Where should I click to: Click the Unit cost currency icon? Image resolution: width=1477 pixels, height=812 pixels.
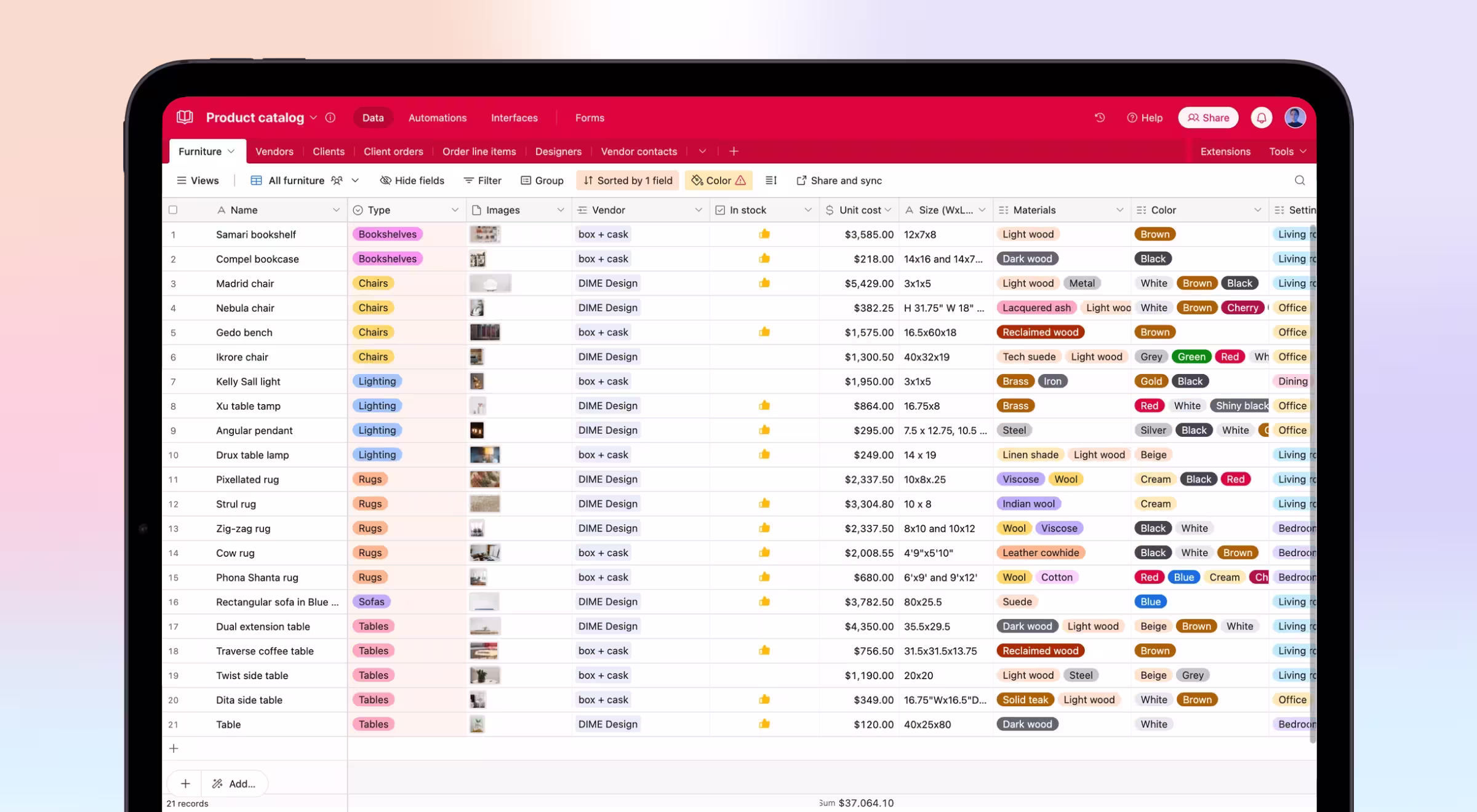(x=830, y=210)
